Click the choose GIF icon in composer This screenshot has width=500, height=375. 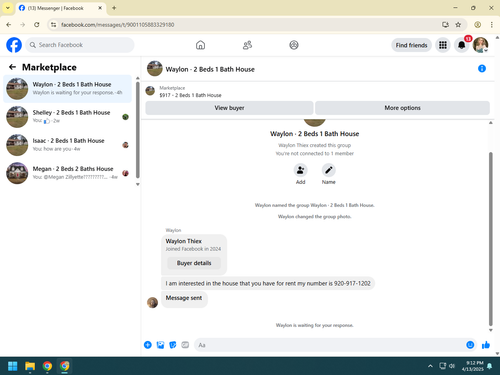pos(185,345)
